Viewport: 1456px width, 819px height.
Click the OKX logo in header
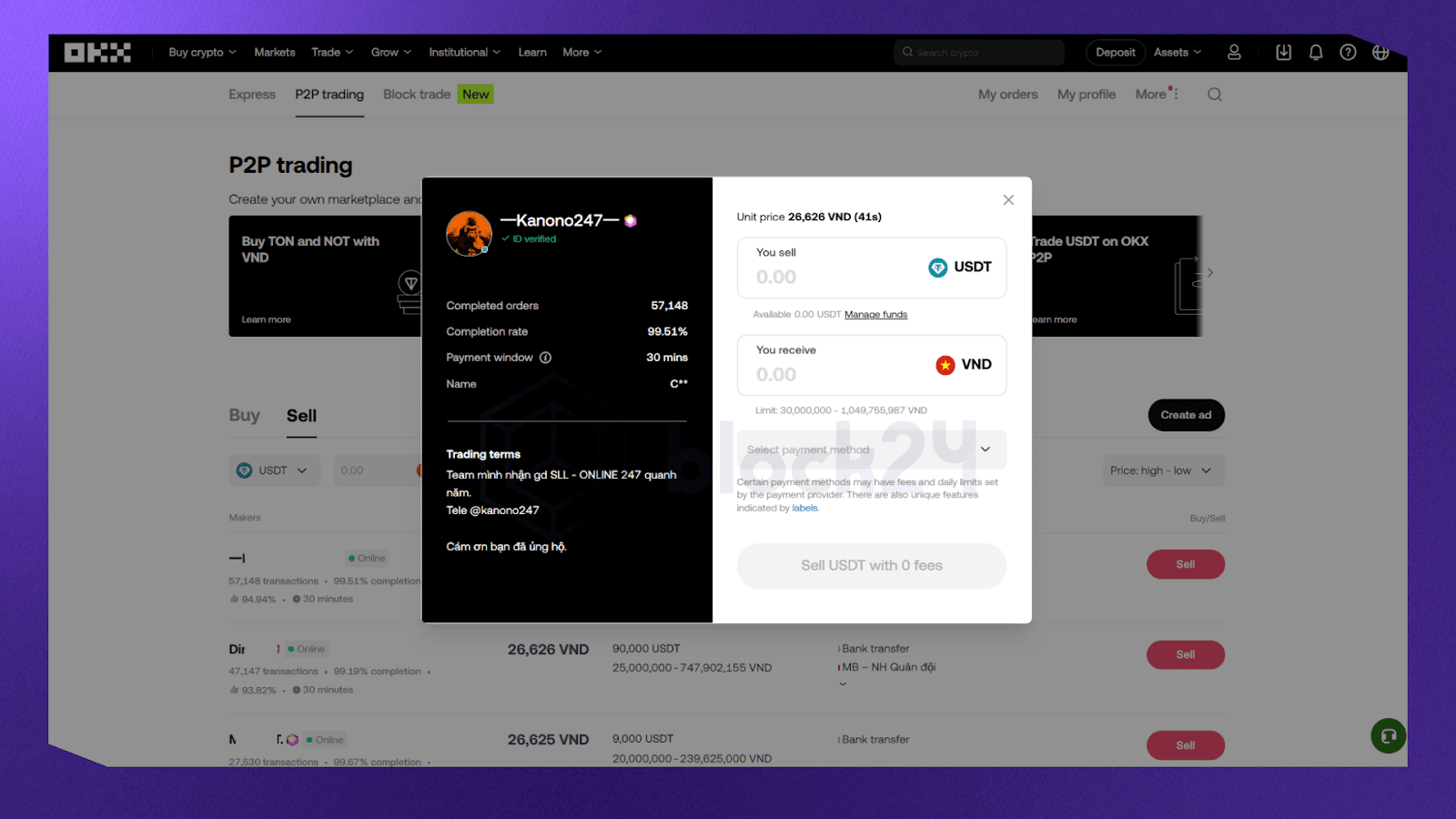pos(97,53)
